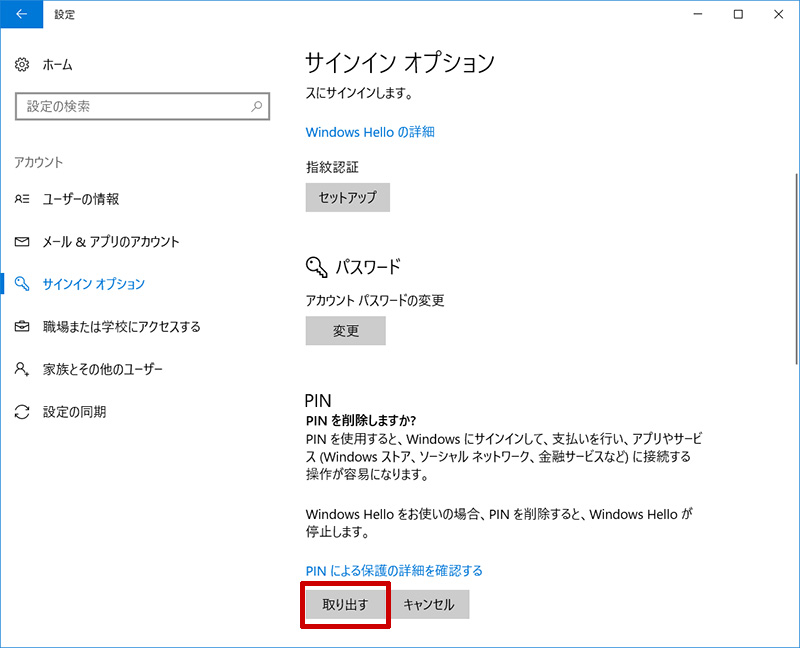Viewport: 800px width, 648px height.
Task: Click the アカウント sidebar header
Action: (x=39, y=162)
